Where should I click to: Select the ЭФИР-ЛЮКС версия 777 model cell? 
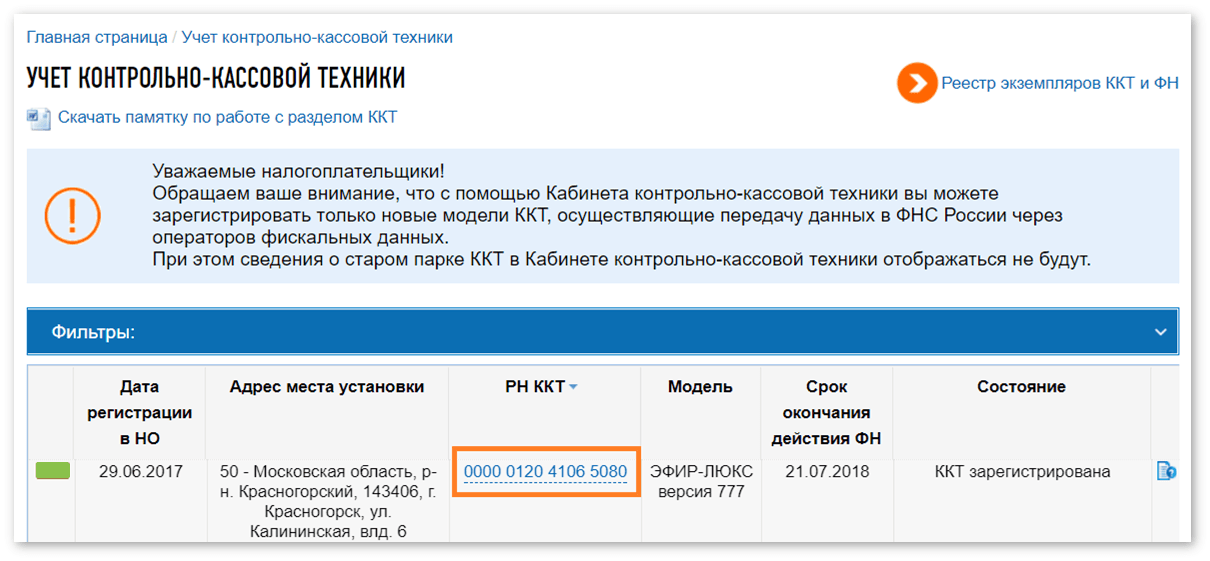(x=700, y=481)
